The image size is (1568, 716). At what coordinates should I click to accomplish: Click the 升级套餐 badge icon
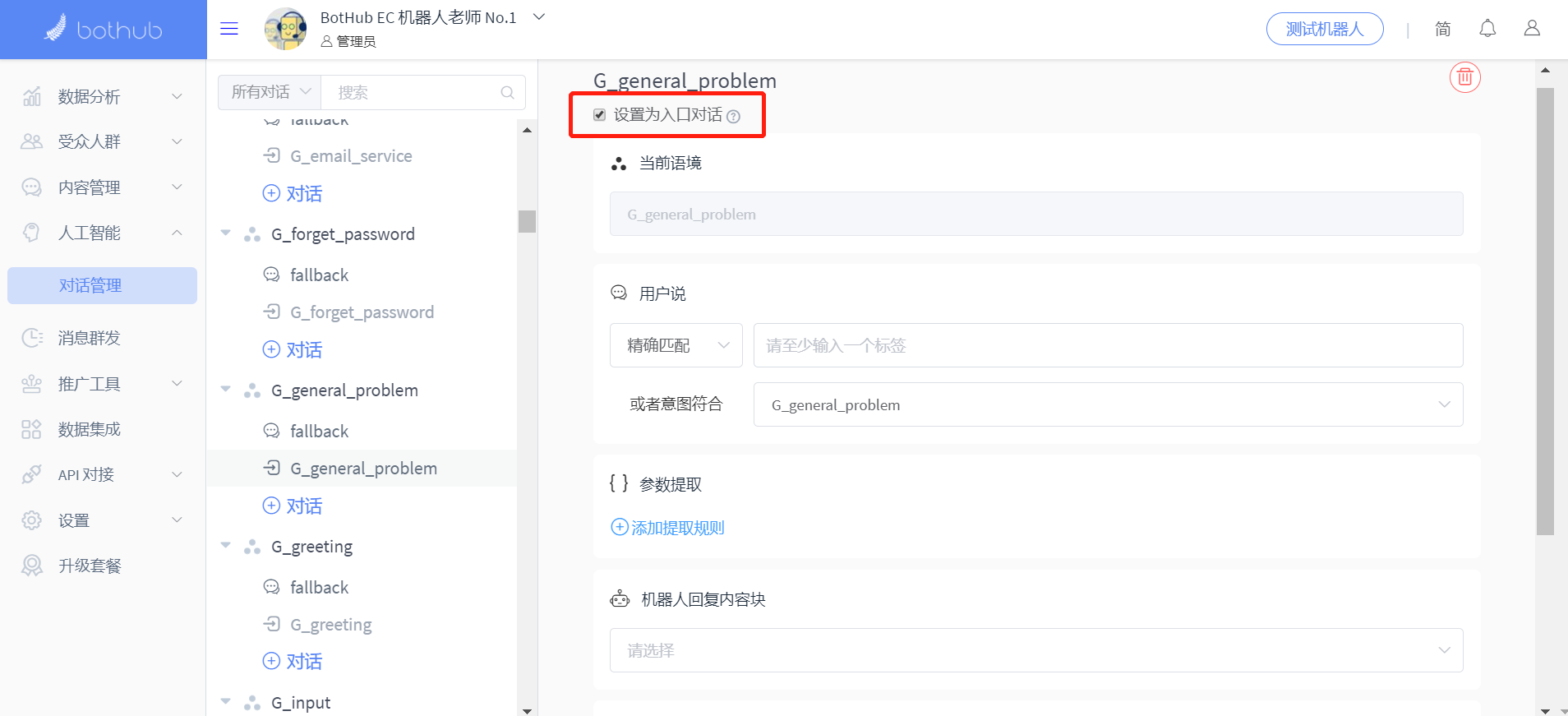coord(31,566)
